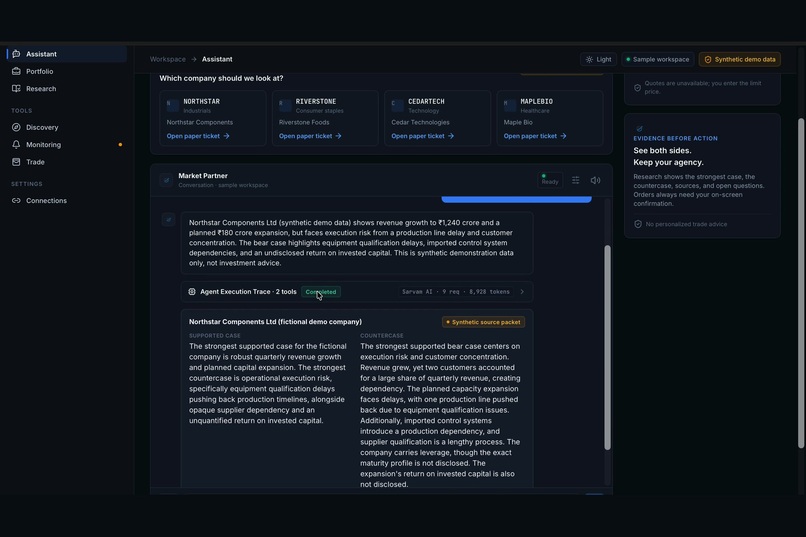Screen dimensions: 806x537
Task: Click the Assistant chat icon in sidebar
Action: [x=16, y=54]
